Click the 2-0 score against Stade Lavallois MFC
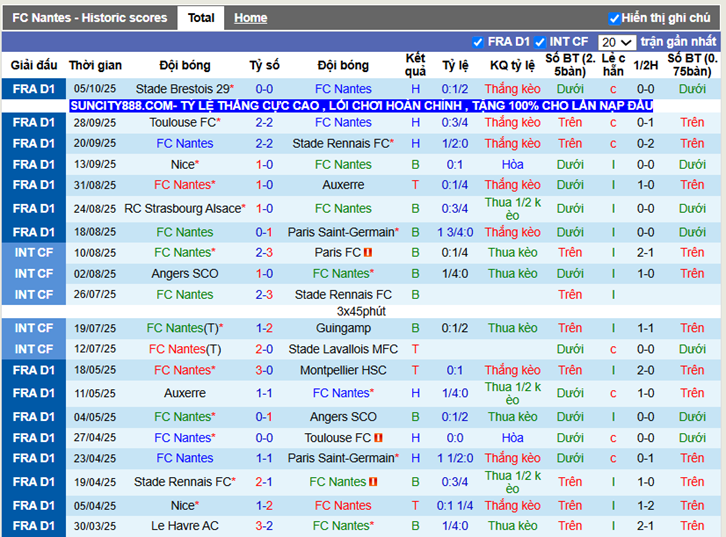Image resolution: width=726 pixels, height=537 pixels. click(x=264, y=349)
